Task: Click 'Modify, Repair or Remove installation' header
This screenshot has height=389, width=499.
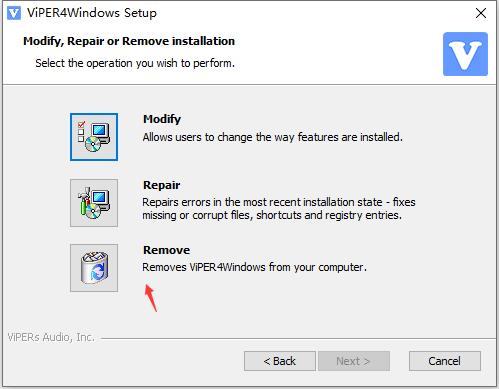Action: click(129, 41)
